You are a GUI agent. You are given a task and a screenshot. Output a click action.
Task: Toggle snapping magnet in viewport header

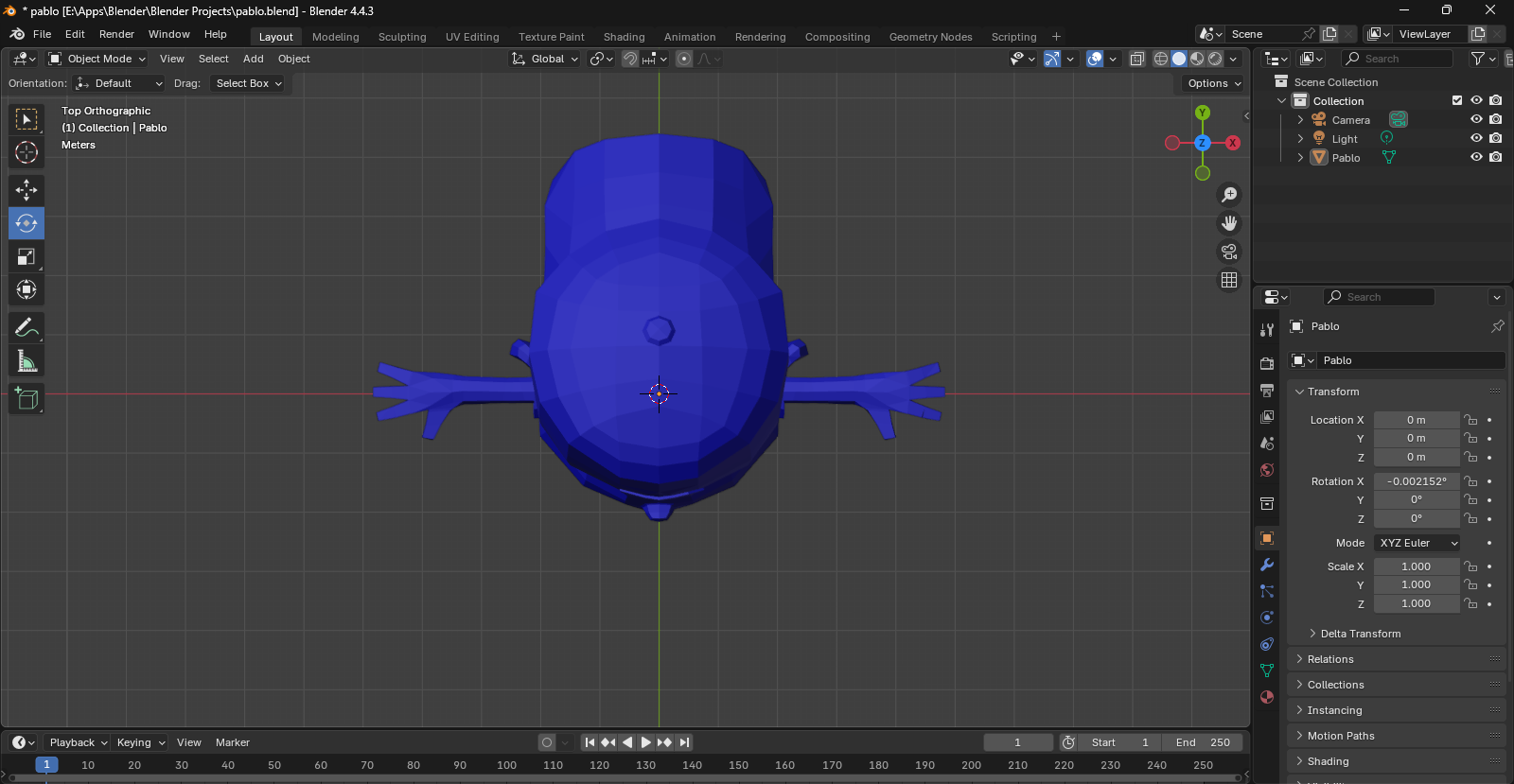(x=630, y=59)
